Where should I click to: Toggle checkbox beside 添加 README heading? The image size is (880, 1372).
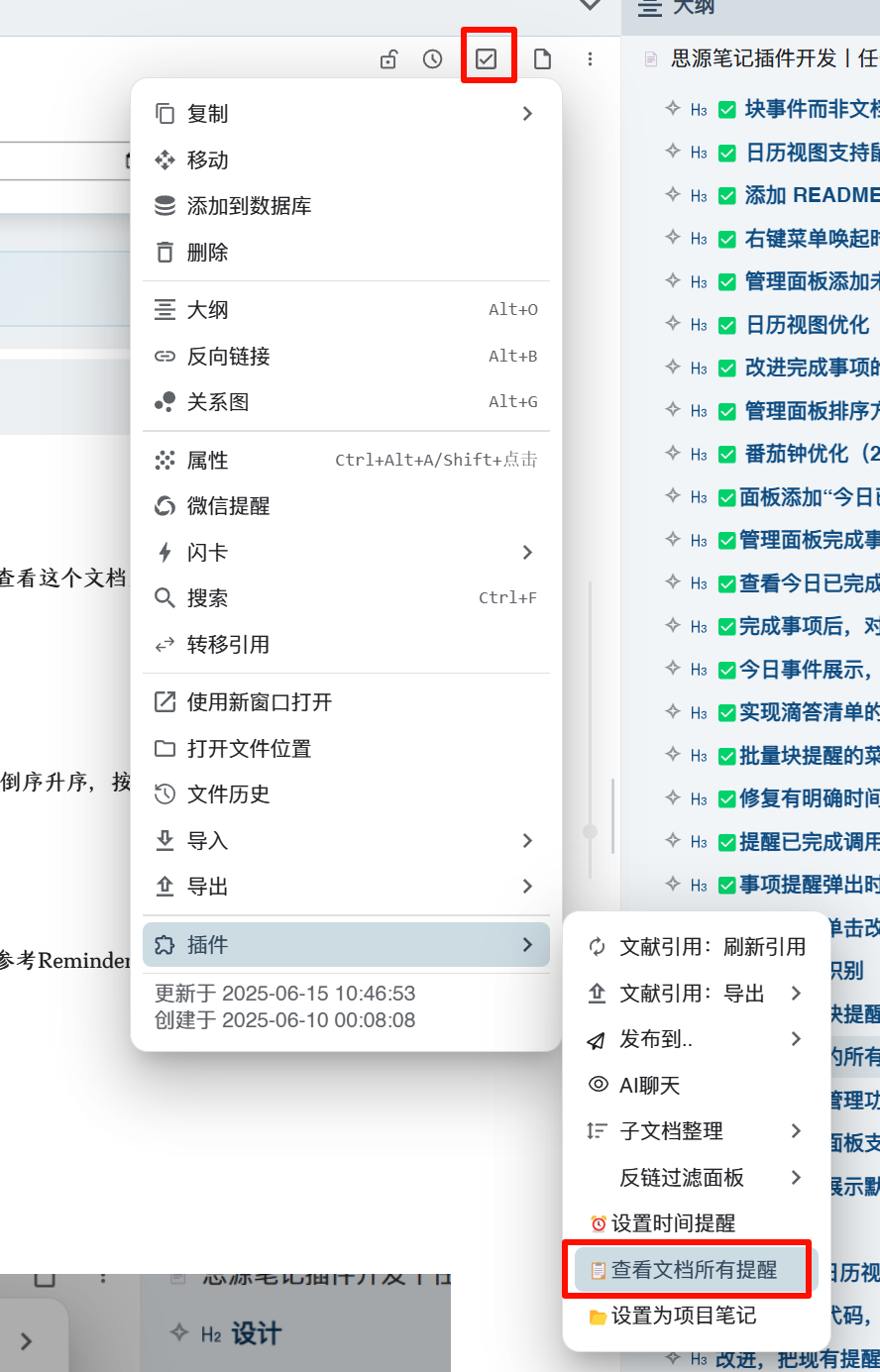[x=727, y=196]
